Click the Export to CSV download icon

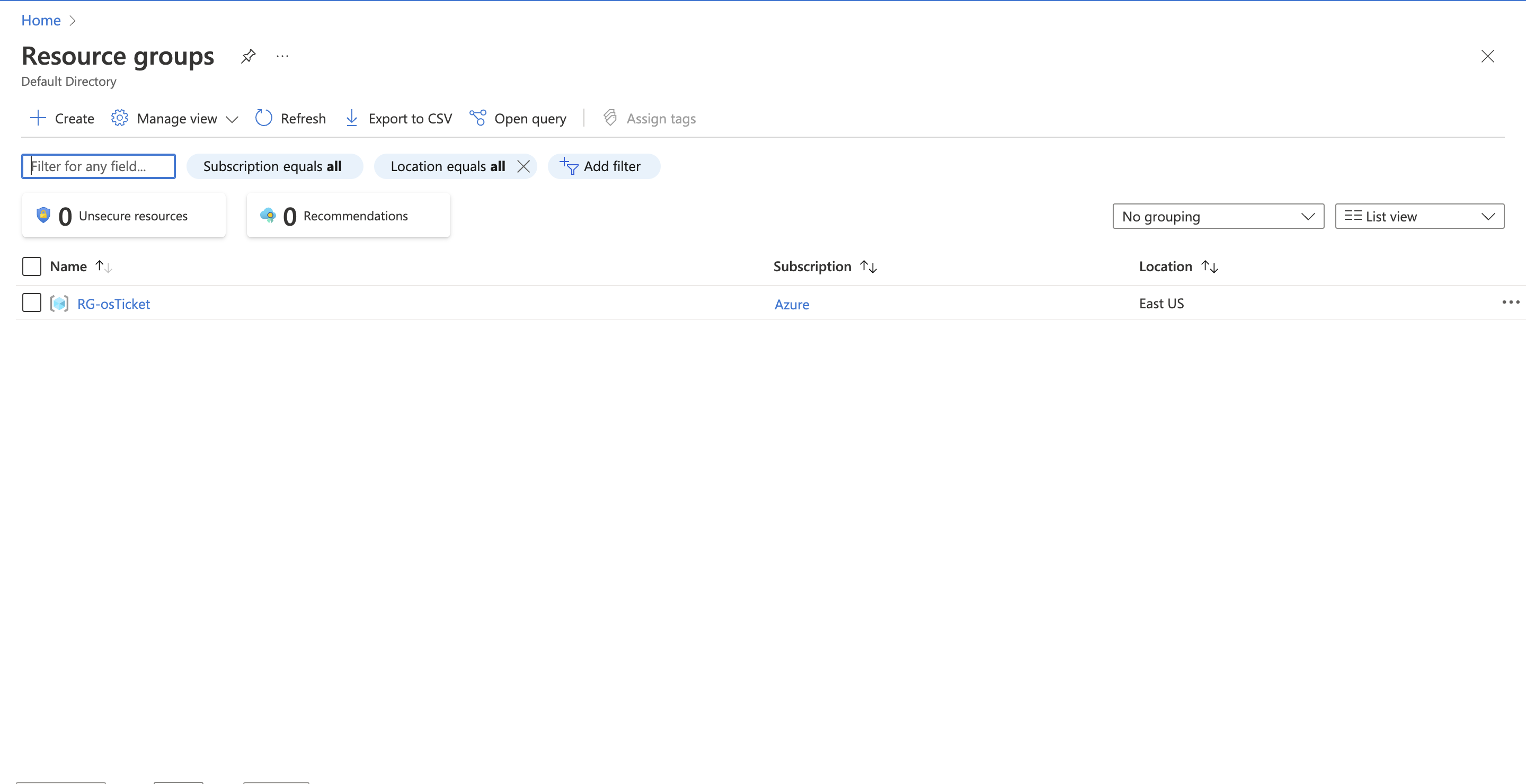[x=351, y=119]
